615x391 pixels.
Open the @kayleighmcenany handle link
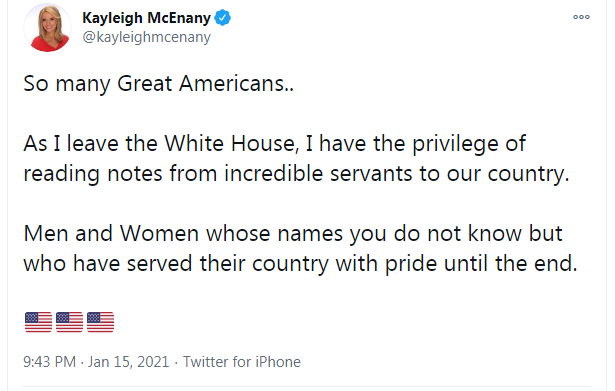(x=146, y=37)
